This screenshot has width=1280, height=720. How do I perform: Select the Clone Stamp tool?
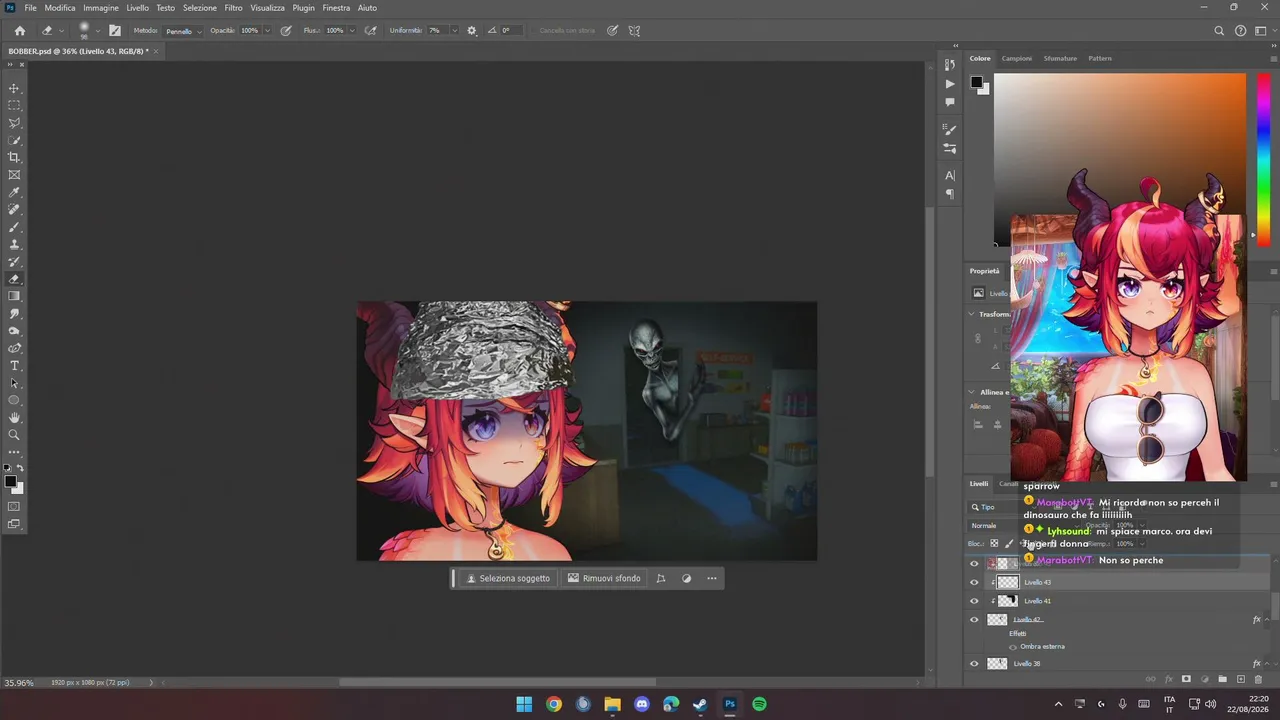(x=14, y=244)
